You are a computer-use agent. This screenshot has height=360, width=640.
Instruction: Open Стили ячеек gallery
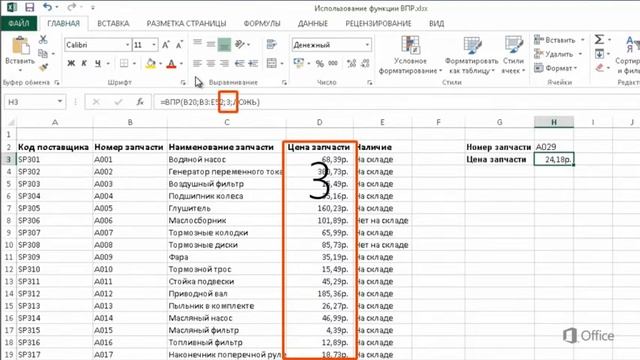[513, 55]
